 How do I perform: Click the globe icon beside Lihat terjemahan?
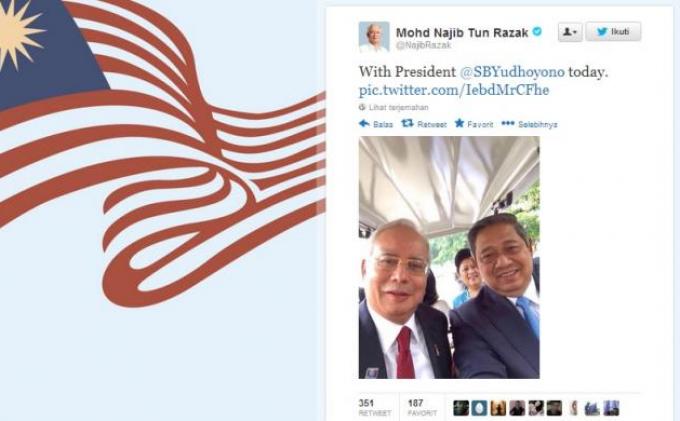point(362,107)
